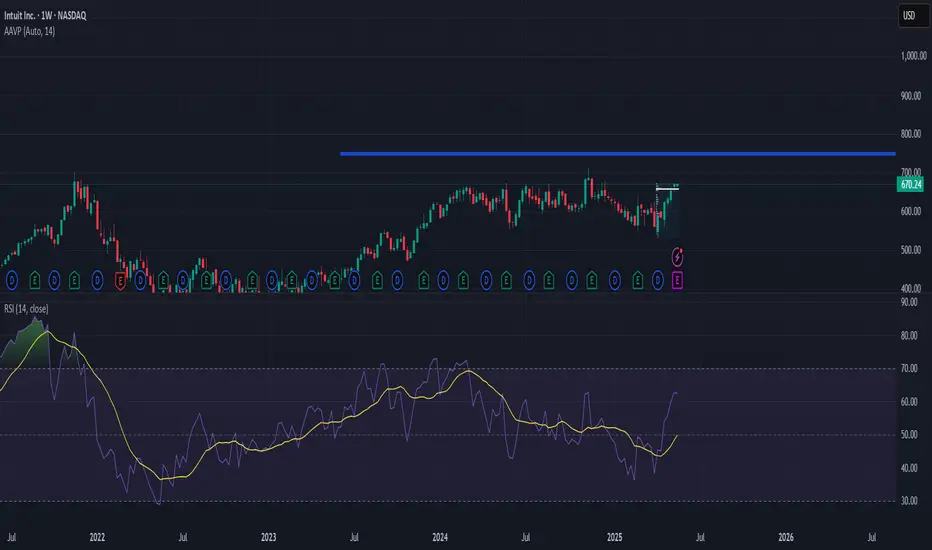The width and height of the screenshot is (932, 550).
Task: Click the RSI 90.00 scale label
Action: point(909,302)
